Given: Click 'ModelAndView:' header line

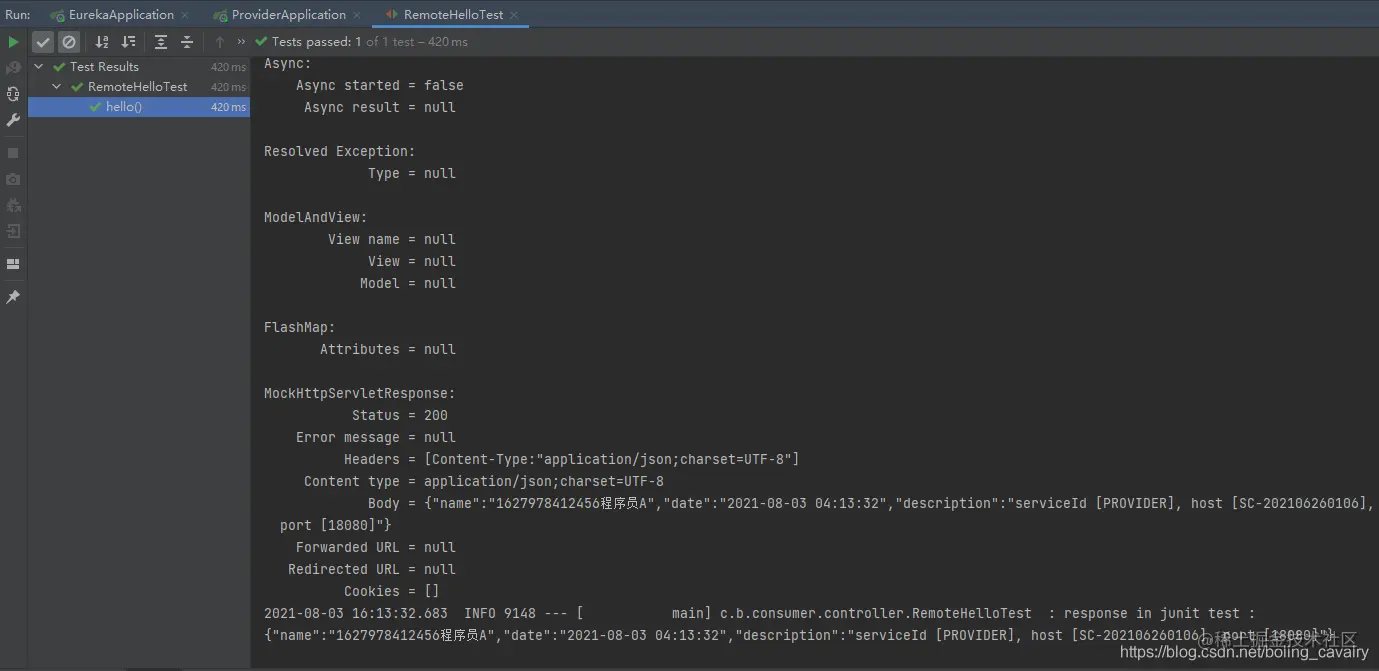Looking at the screenshot, I should tap(316, 217).
